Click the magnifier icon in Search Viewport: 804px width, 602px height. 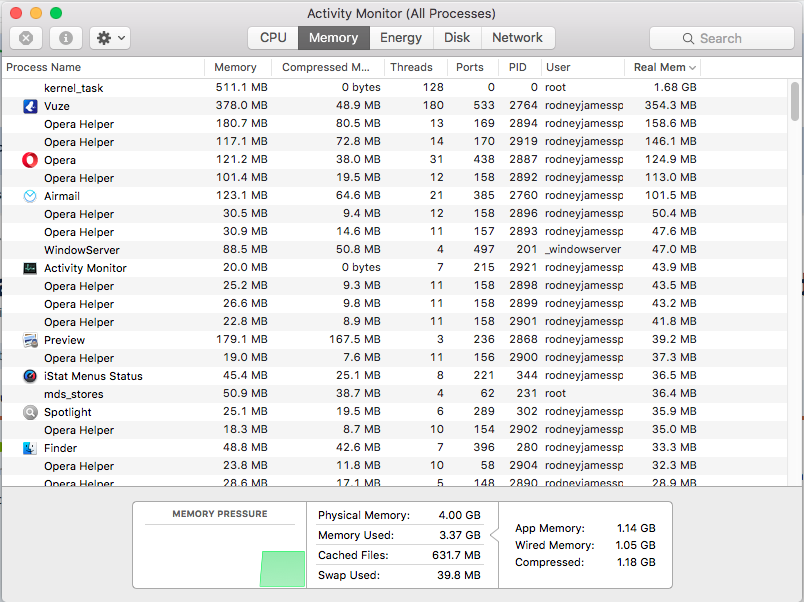tap(688, 38)
